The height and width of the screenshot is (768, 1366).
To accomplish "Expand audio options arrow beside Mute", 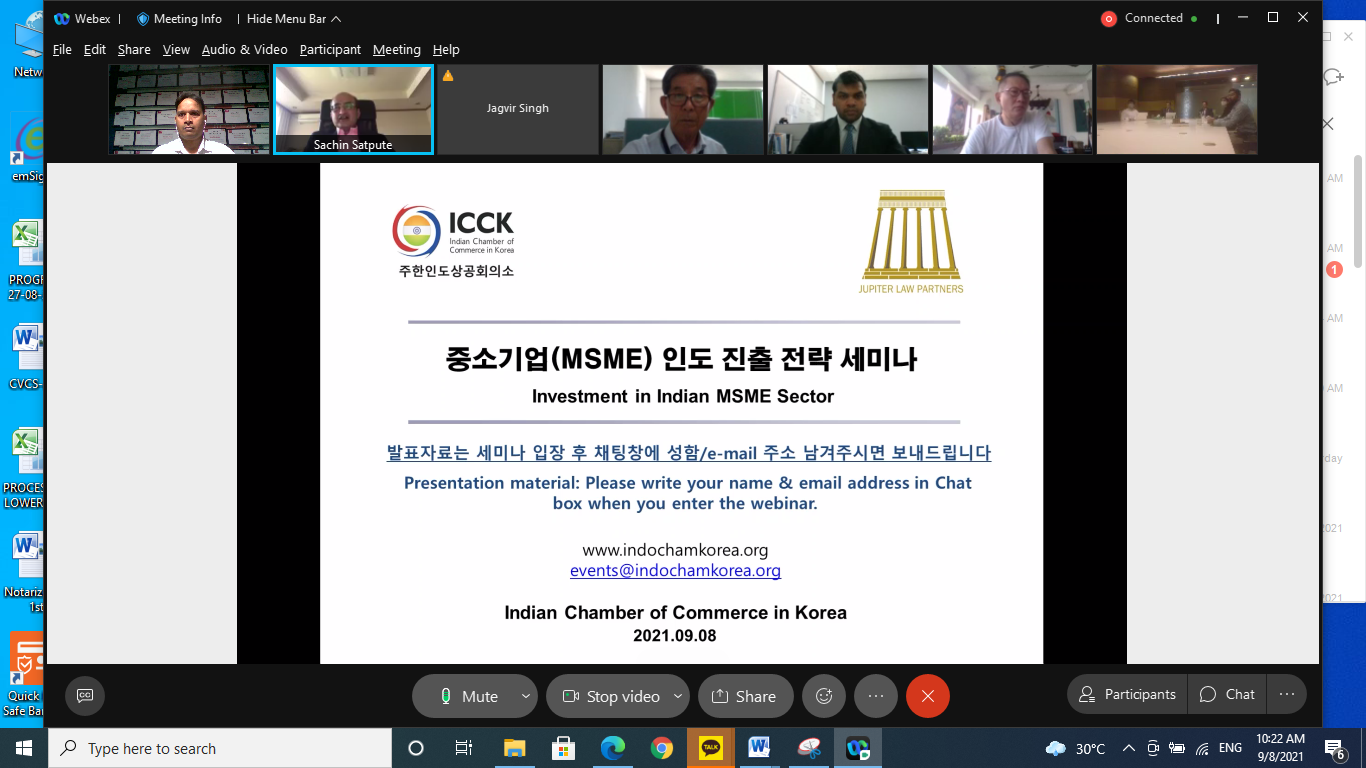I will click(526, 696).
